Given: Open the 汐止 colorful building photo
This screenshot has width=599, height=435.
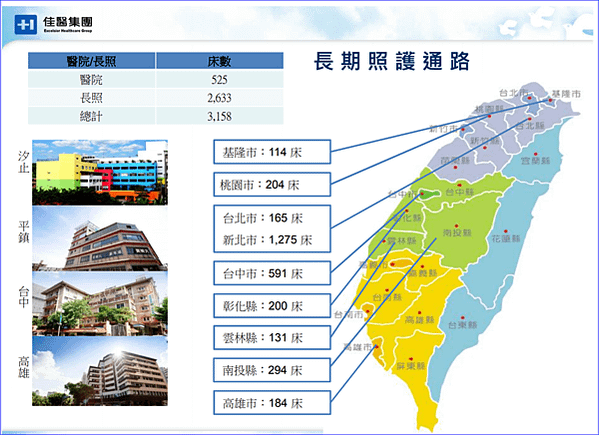Looking at the screenshot, I should [100, 173].
